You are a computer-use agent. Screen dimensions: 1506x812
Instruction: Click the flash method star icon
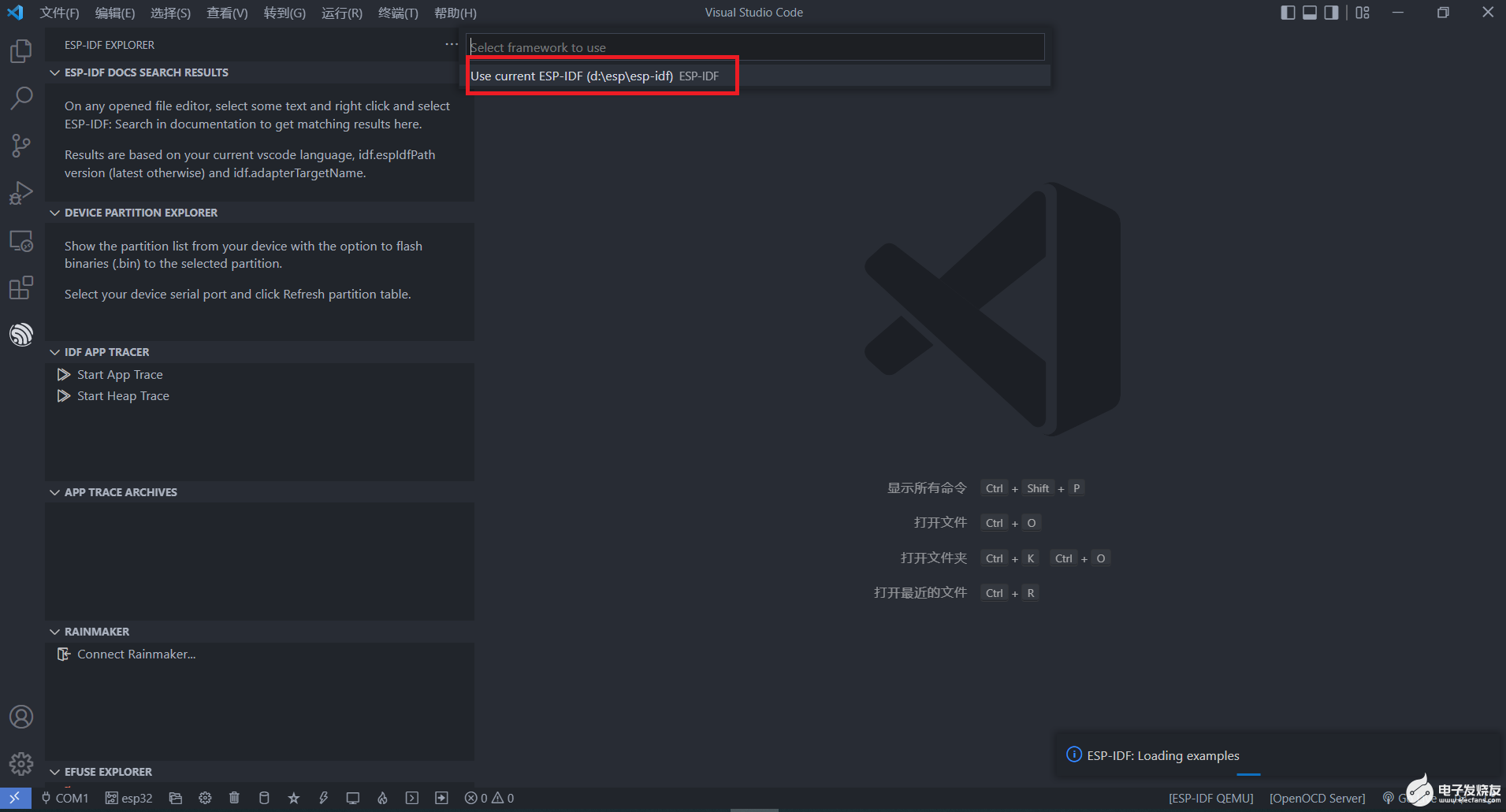point(294,798)
